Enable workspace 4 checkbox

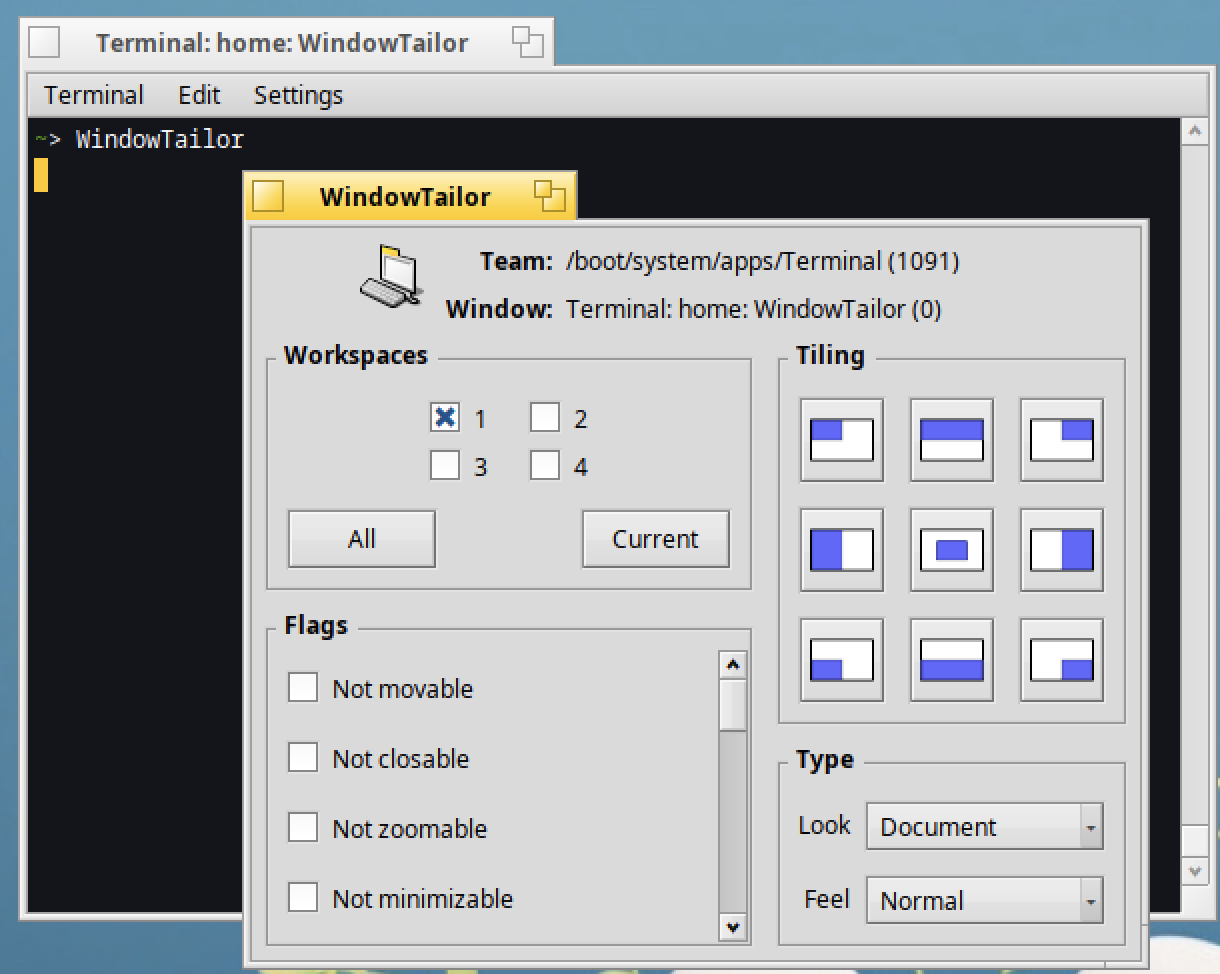tap(545, 465)
